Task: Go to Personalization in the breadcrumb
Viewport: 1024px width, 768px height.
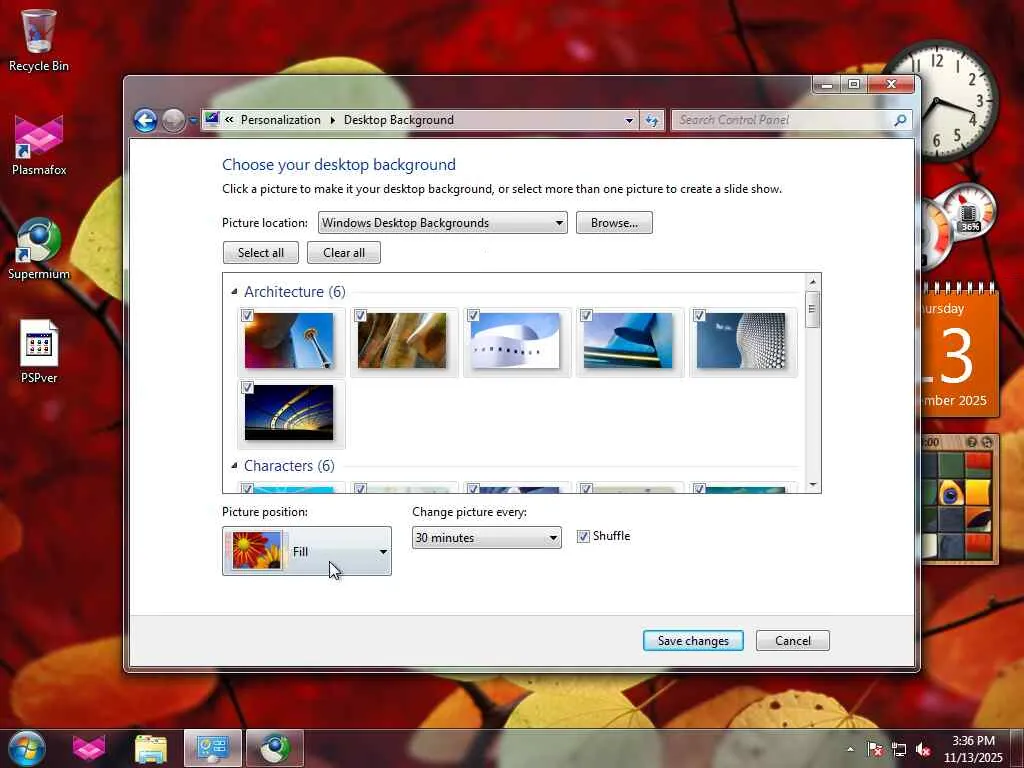Action: point(281,120)
